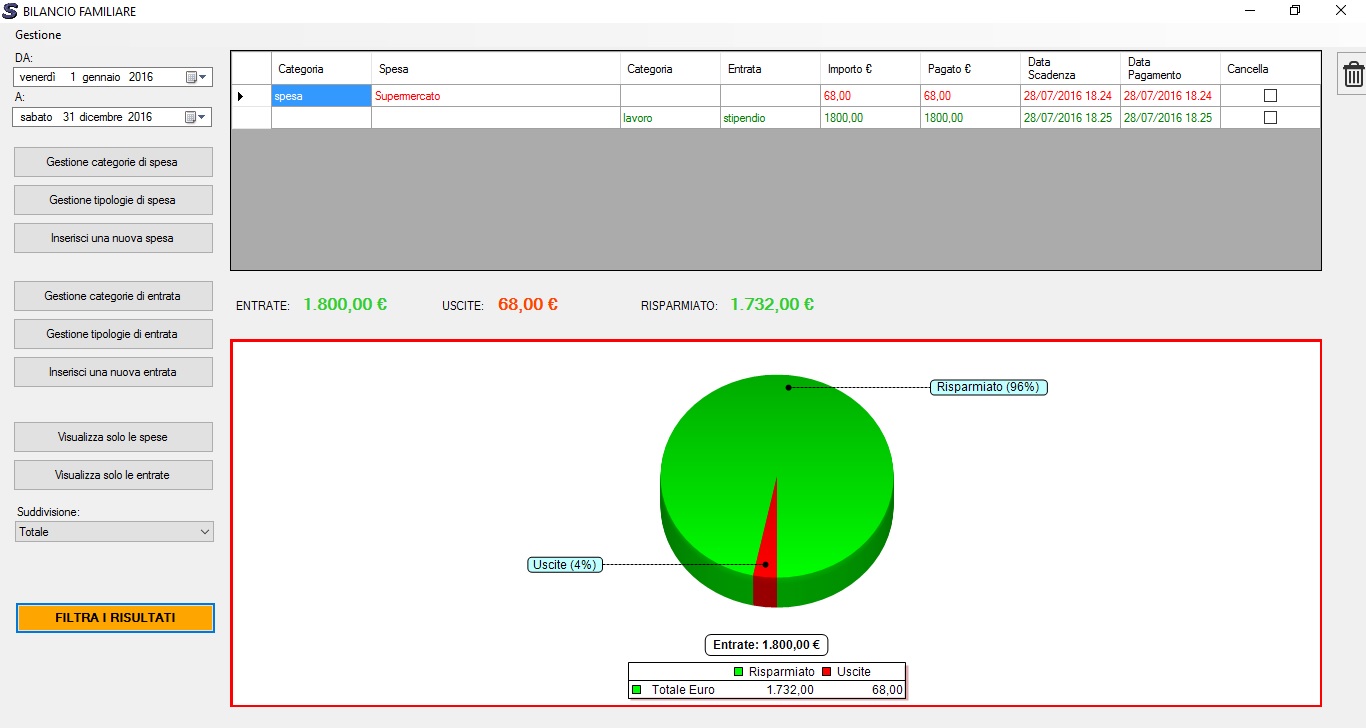Click green Totale Euro legend marker
1366x728 pixels.
(636, 690)
